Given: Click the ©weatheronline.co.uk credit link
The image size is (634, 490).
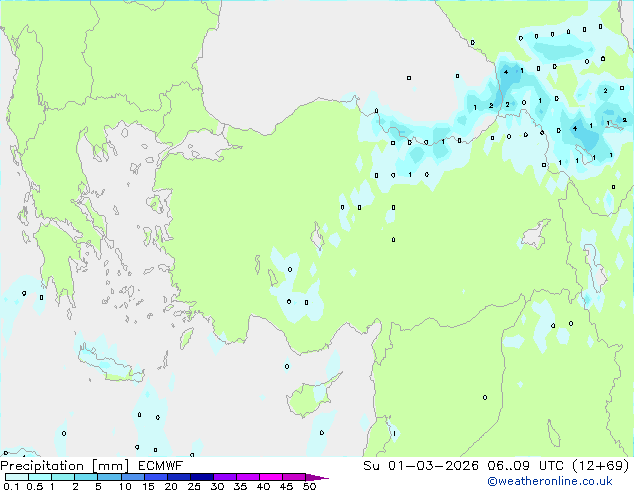Looking at the screenshot, I should pyautogui.click(x=550, y=481).
